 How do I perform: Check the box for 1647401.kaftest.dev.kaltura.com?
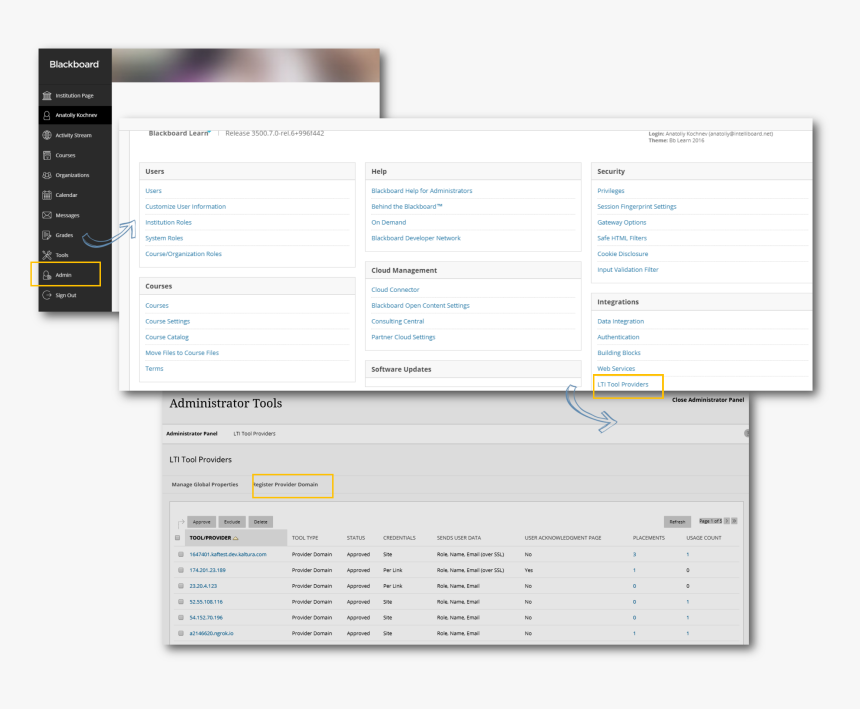(x=181, y=554)
